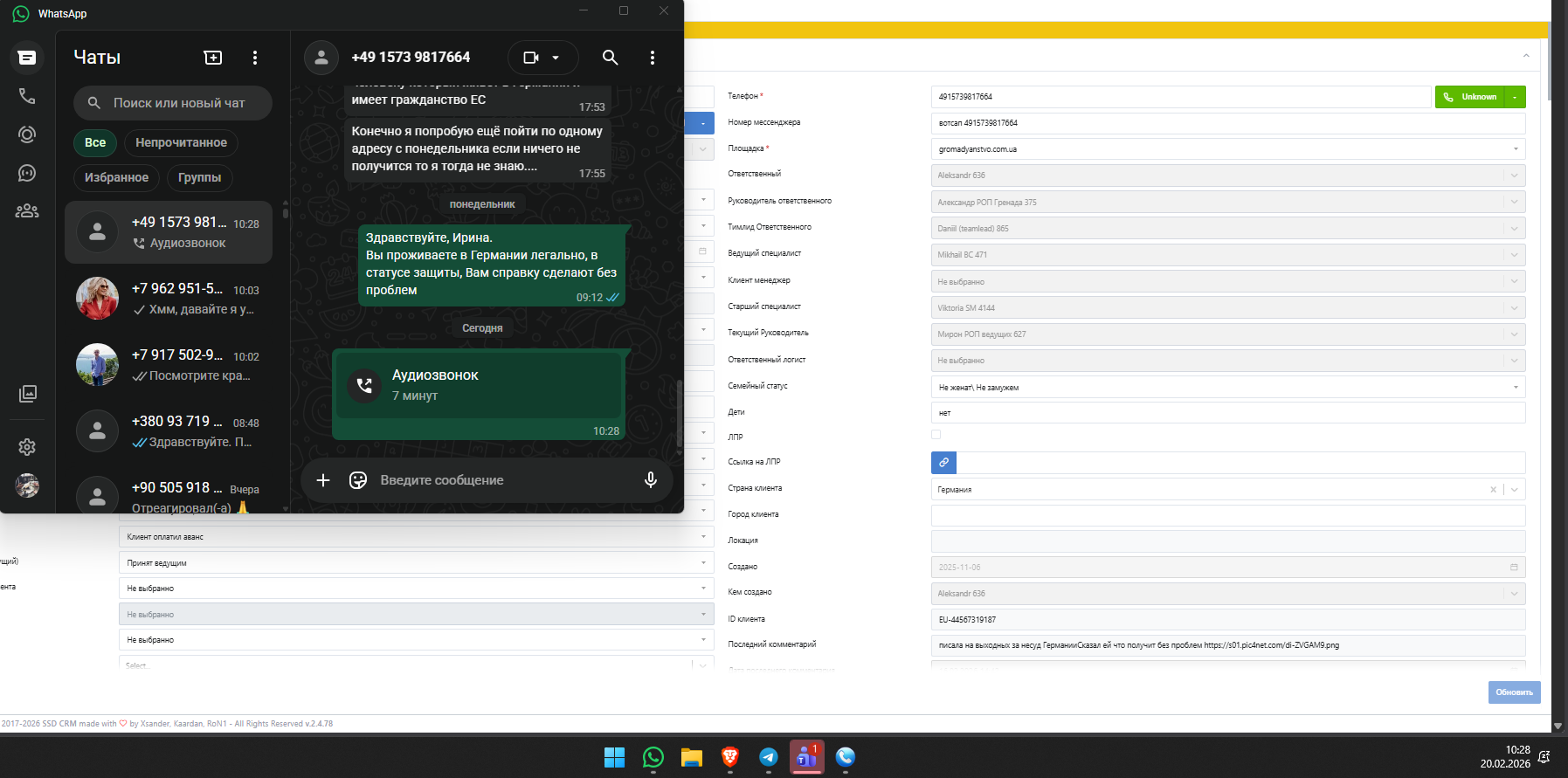Select the Избранное chat filter

(116, 177)
